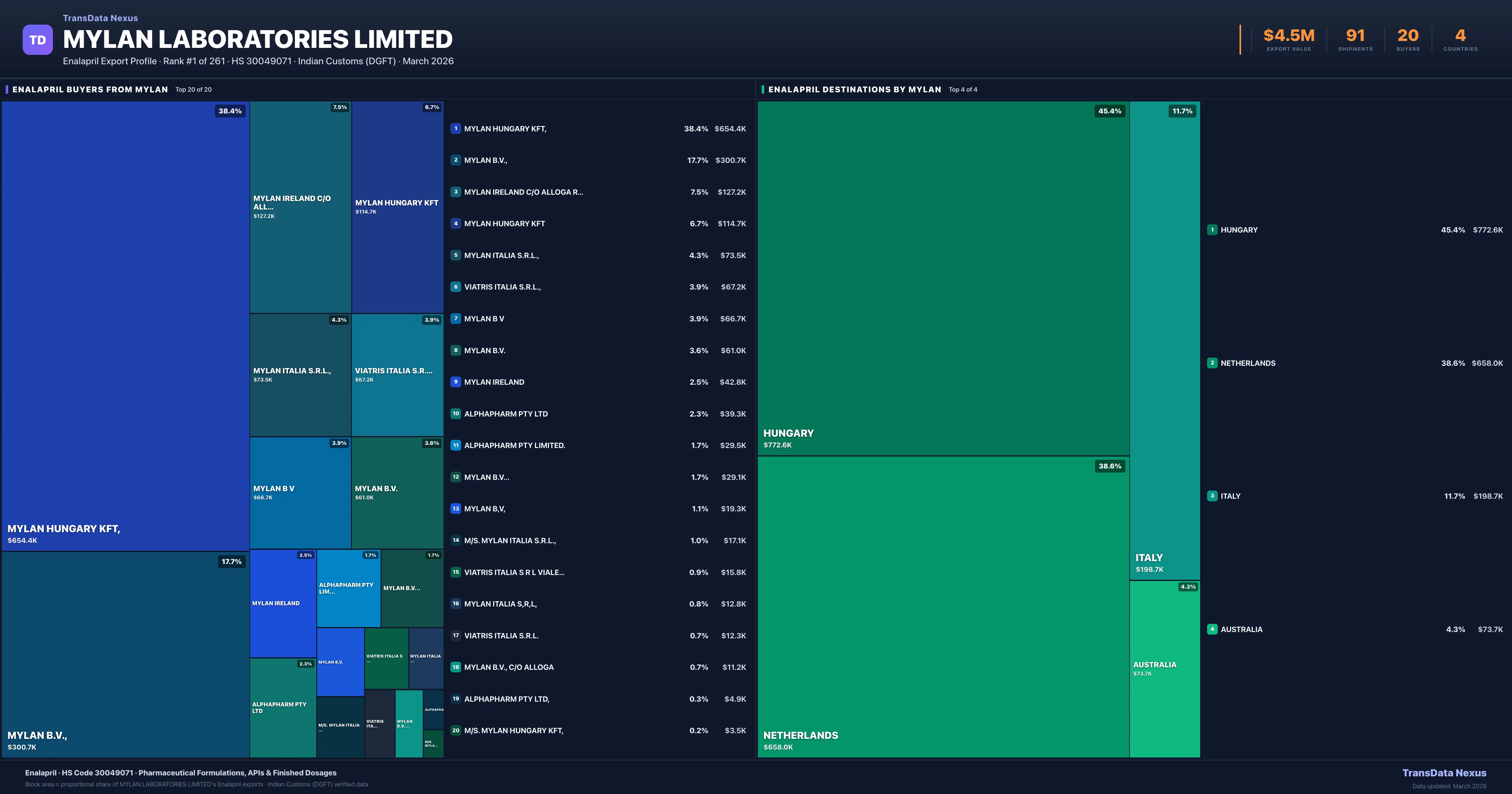
Task: Click the MYLAN IRELAND C/O ALL... treemap tile
Action: (x=300, y=207)
